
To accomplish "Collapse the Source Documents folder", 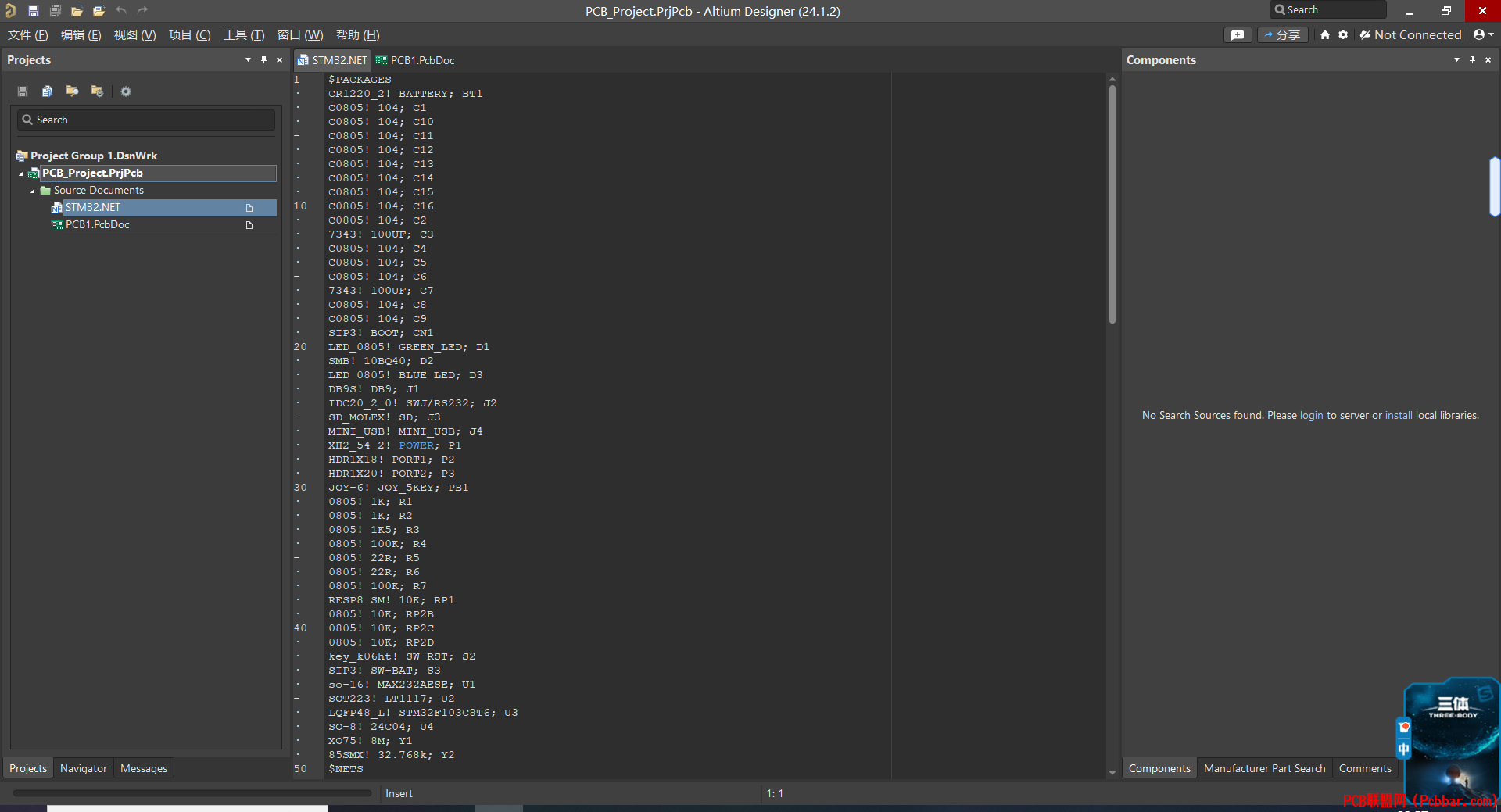I will pyautogui.click(x=33, y=191).
